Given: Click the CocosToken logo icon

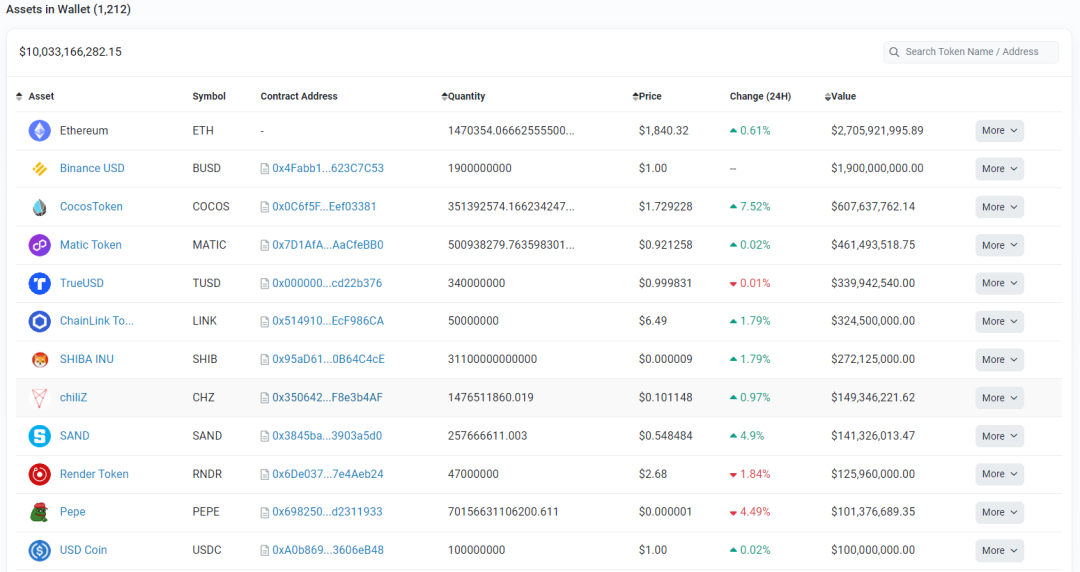Looking at the screenshot, I should coord(39,207).
